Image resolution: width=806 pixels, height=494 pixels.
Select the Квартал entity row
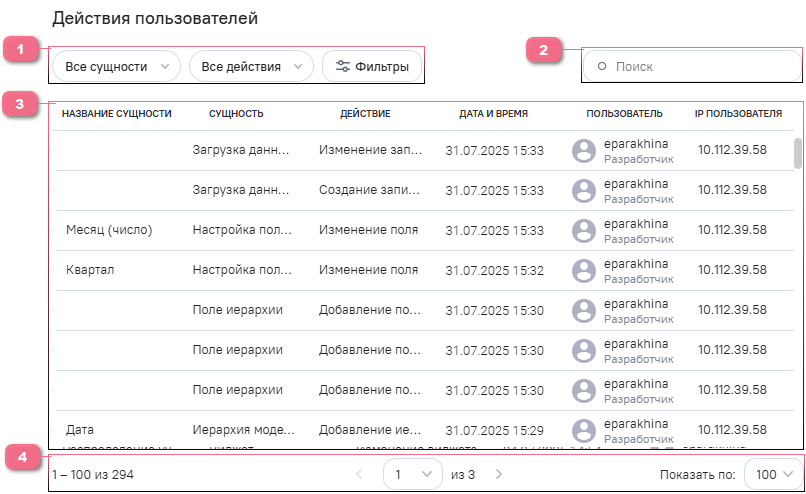[x=90, y=270]
